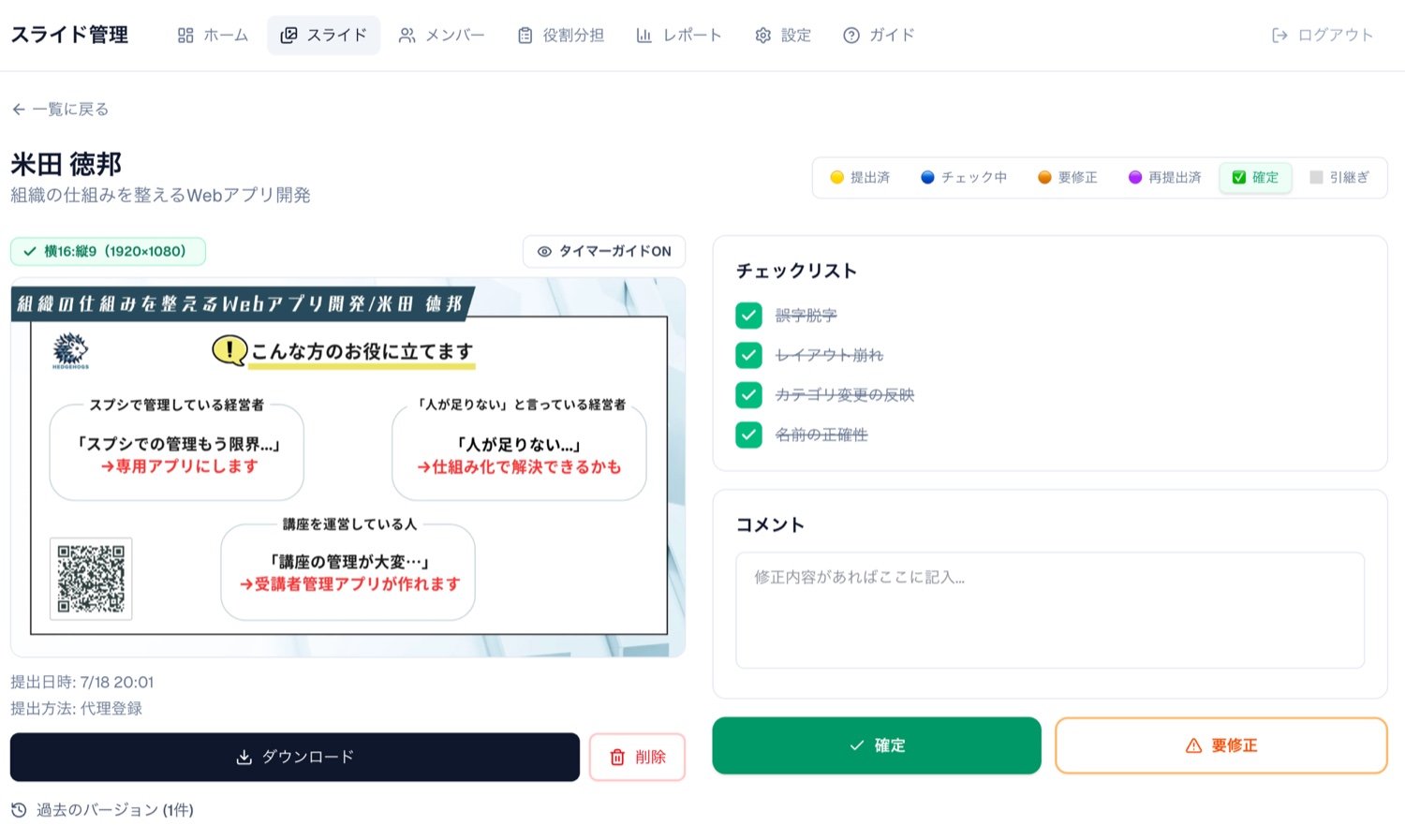Open the ガイド tab
The width and height of the screenshot is (1405, 840).
click(879, 36)
